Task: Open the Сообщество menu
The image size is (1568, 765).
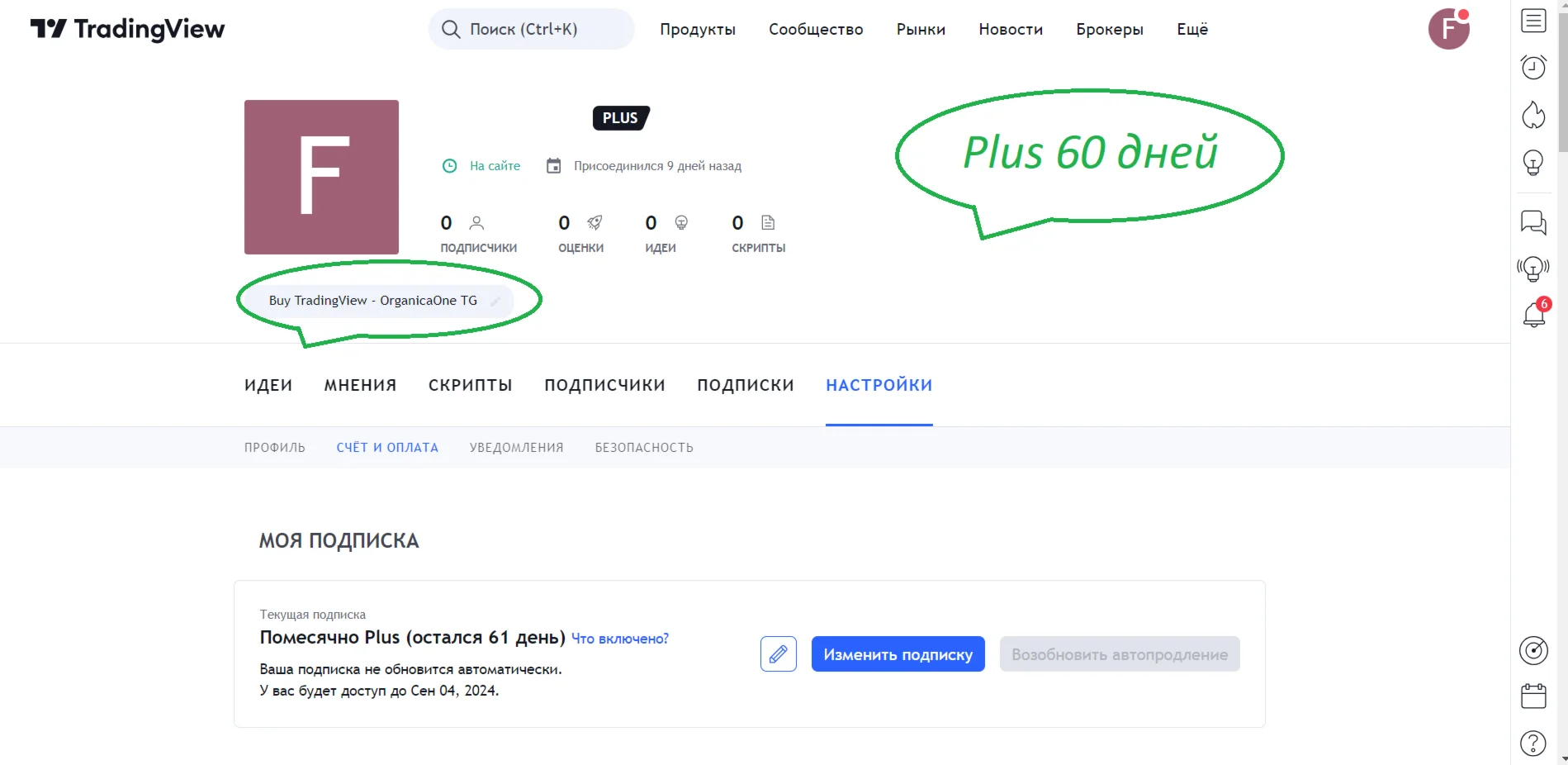Action: [816, 30]
